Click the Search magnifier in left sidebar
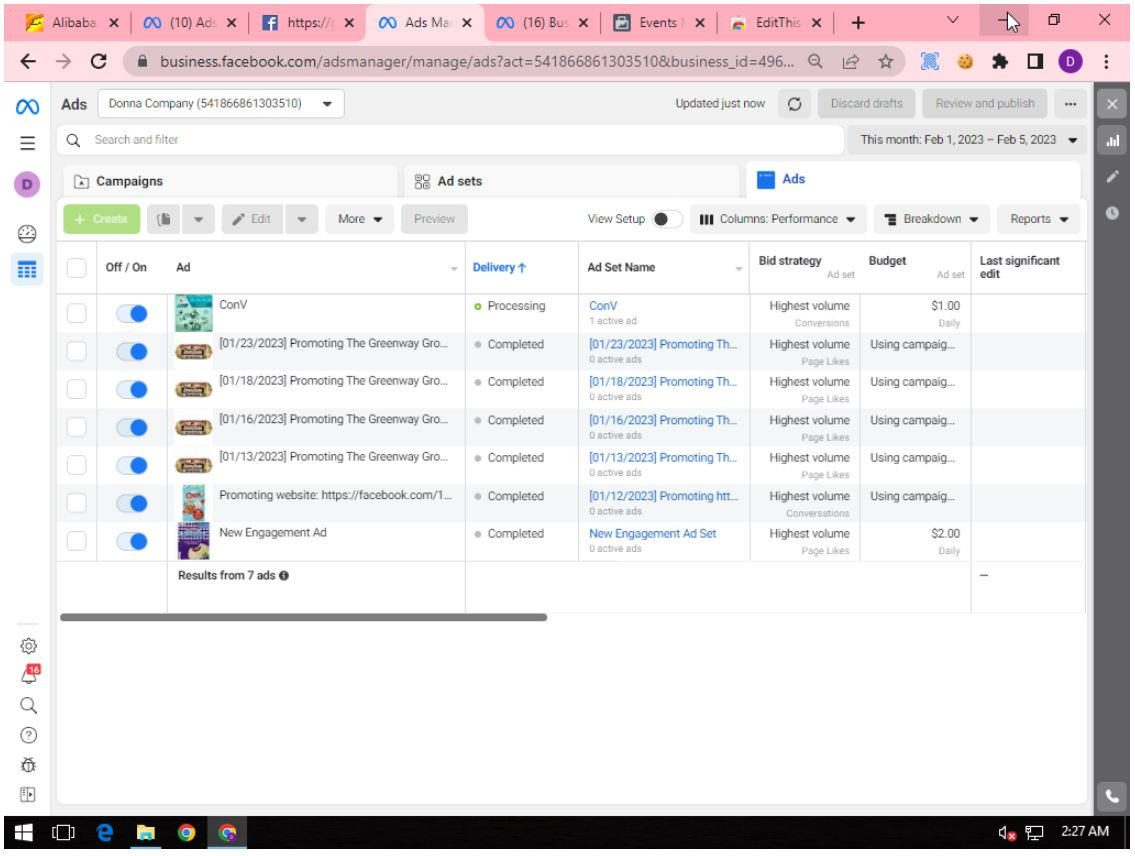The height and width of the screenshot is (856, 1135). tap(28, 705)
